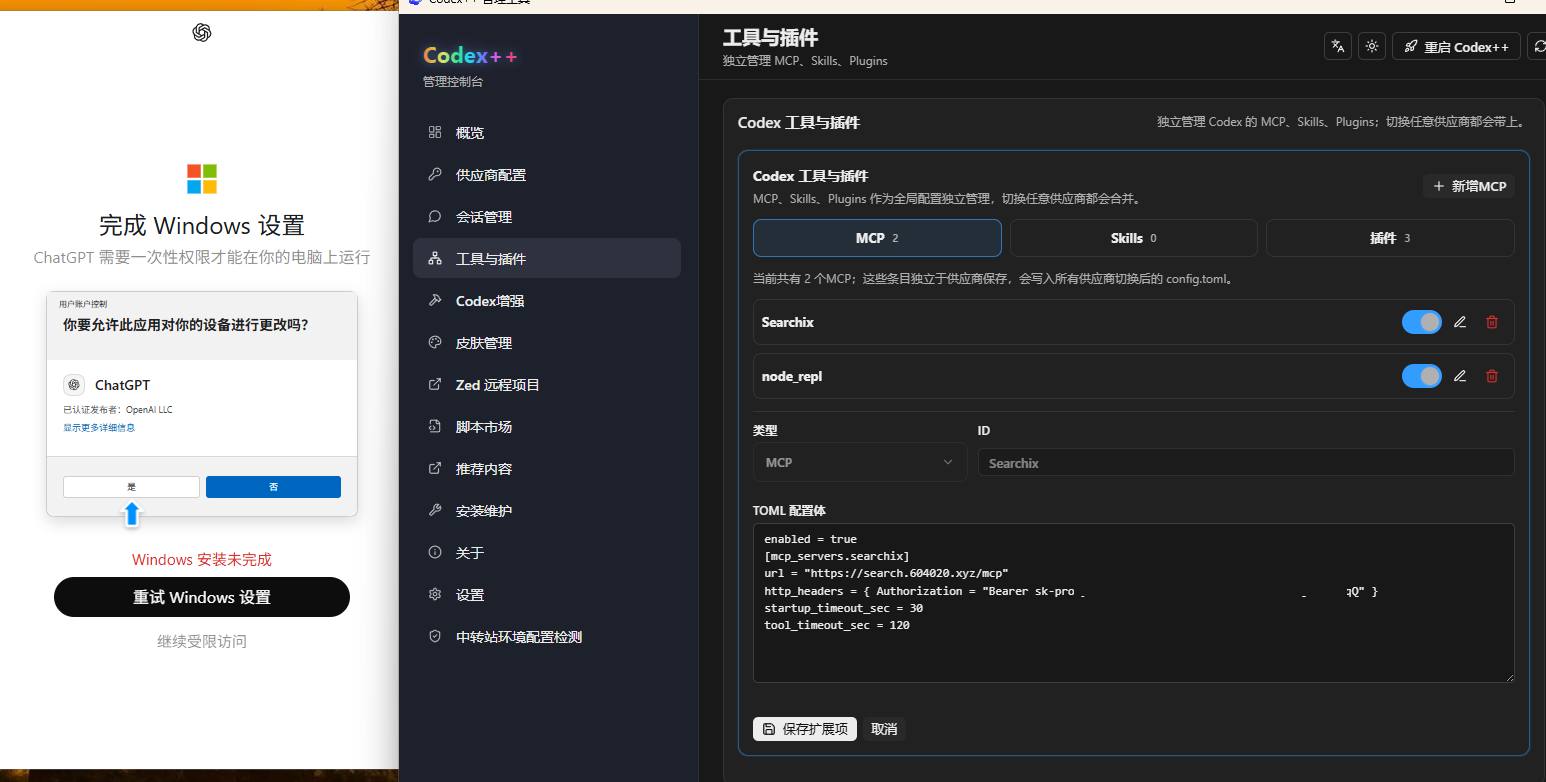
Task: Delete the Searchix entry trash icon
Action: coord(1492,322)
